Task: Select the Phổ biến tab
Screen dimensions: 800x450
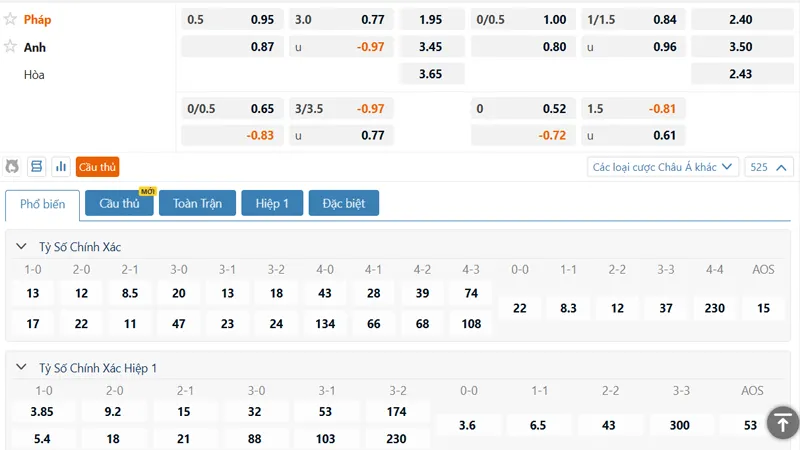Action: pyautogui.click(x=43, y=204)
